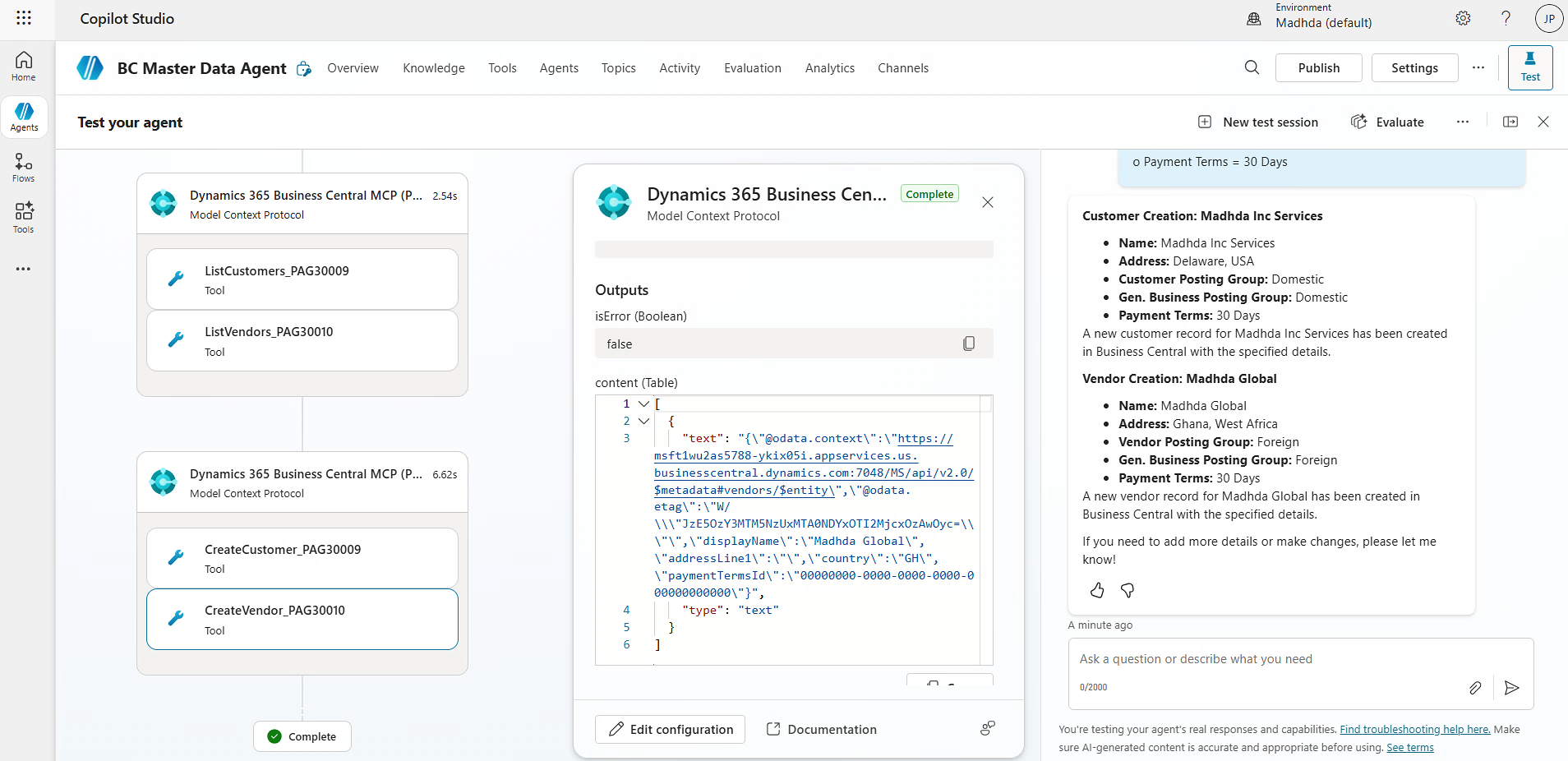The width and height of the screenshot is (1568, 761).
Task: Start a New test session
Action: pos(1258,122)
